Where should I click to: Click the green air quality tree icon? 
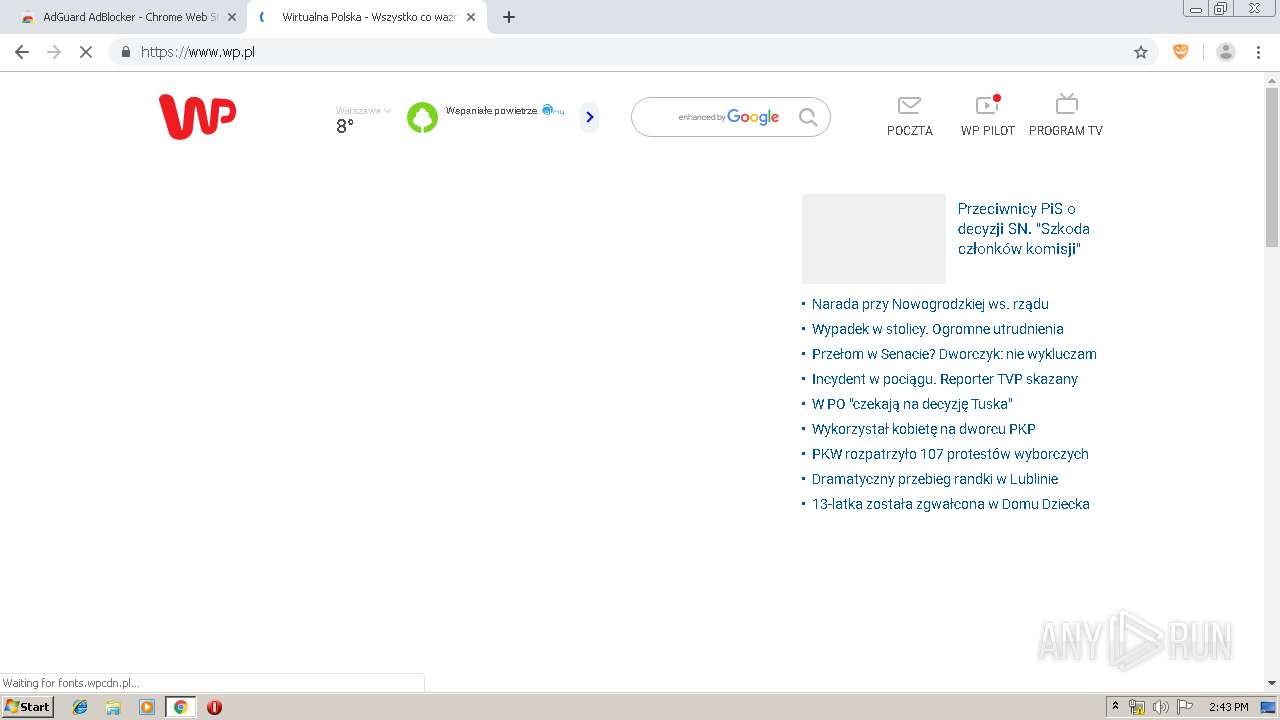click(x=422, y=117)
